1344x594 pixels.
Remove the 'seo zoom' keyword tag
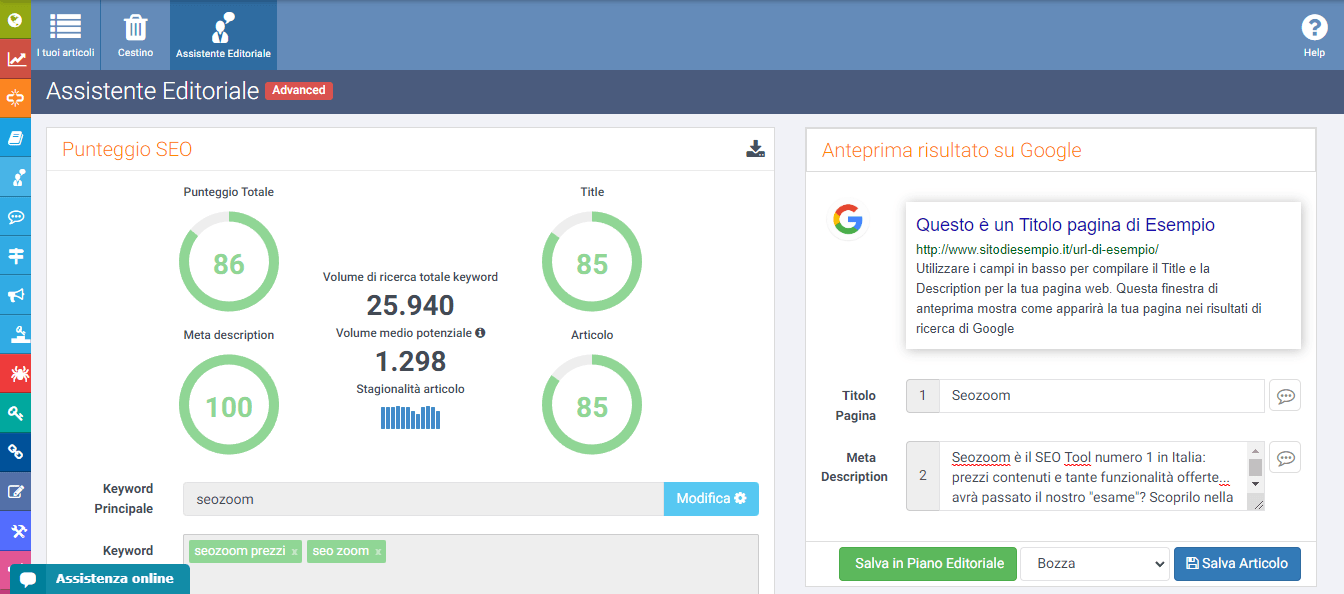[378, 551]
